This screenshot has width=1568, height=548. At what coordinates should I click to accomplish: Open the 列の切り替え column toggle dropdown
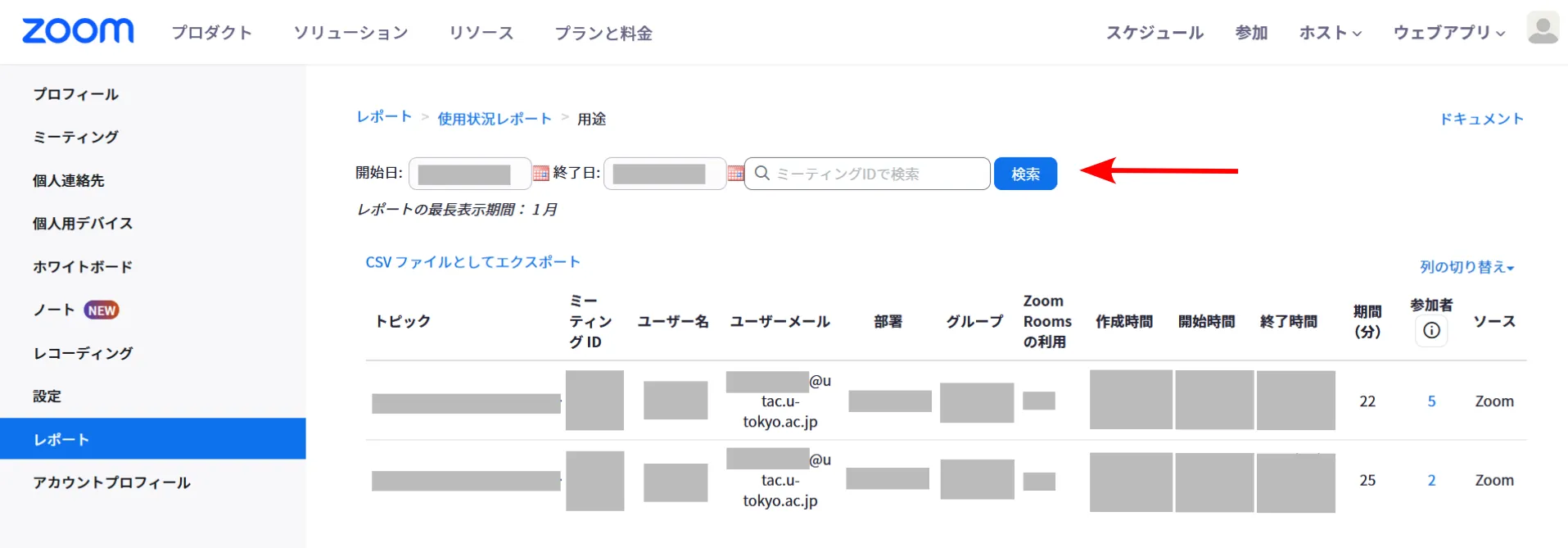click(x=1466, y=267)
